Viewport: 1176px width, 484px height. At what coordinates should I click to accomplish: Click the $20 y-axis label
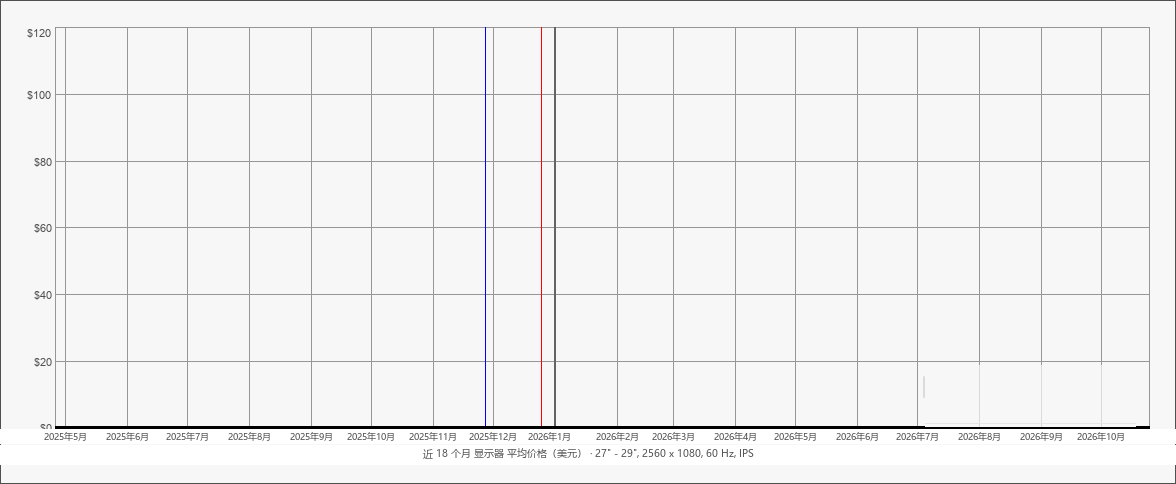pyautogui.click(x=41, y=361)
